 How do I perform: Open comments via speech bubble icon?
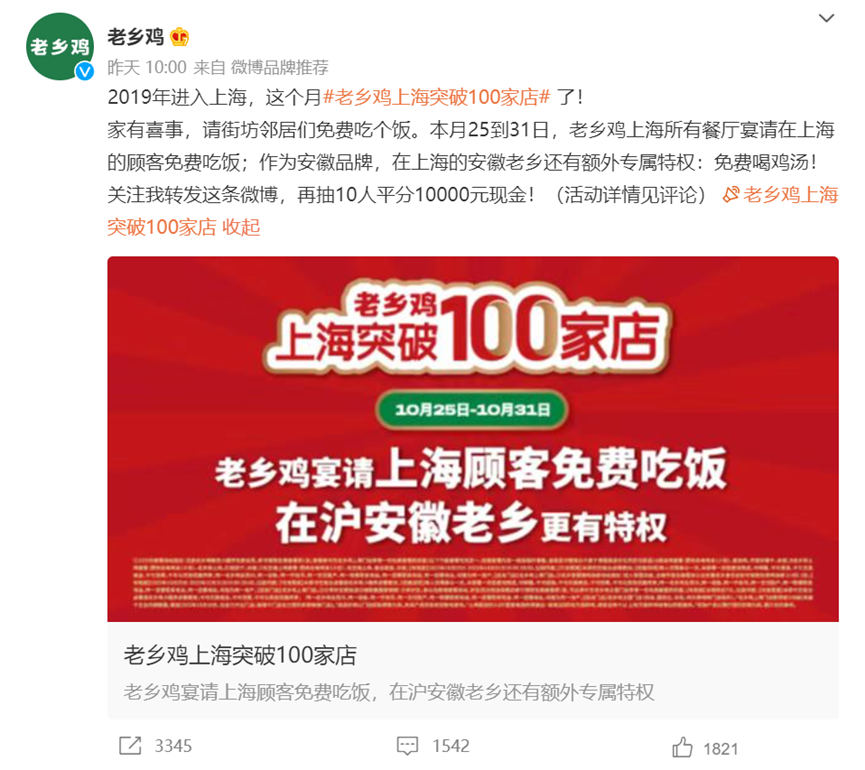(407, 746)
